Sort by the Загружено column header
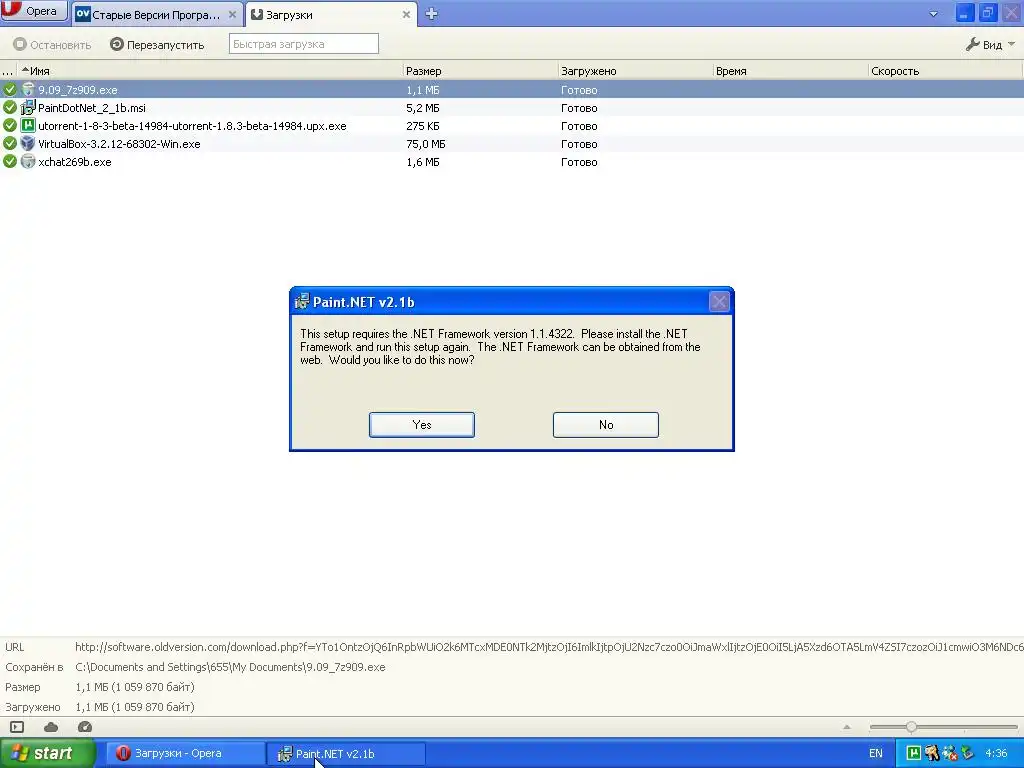The height and width of the screenshot is (768, 1024). point(635,71)
